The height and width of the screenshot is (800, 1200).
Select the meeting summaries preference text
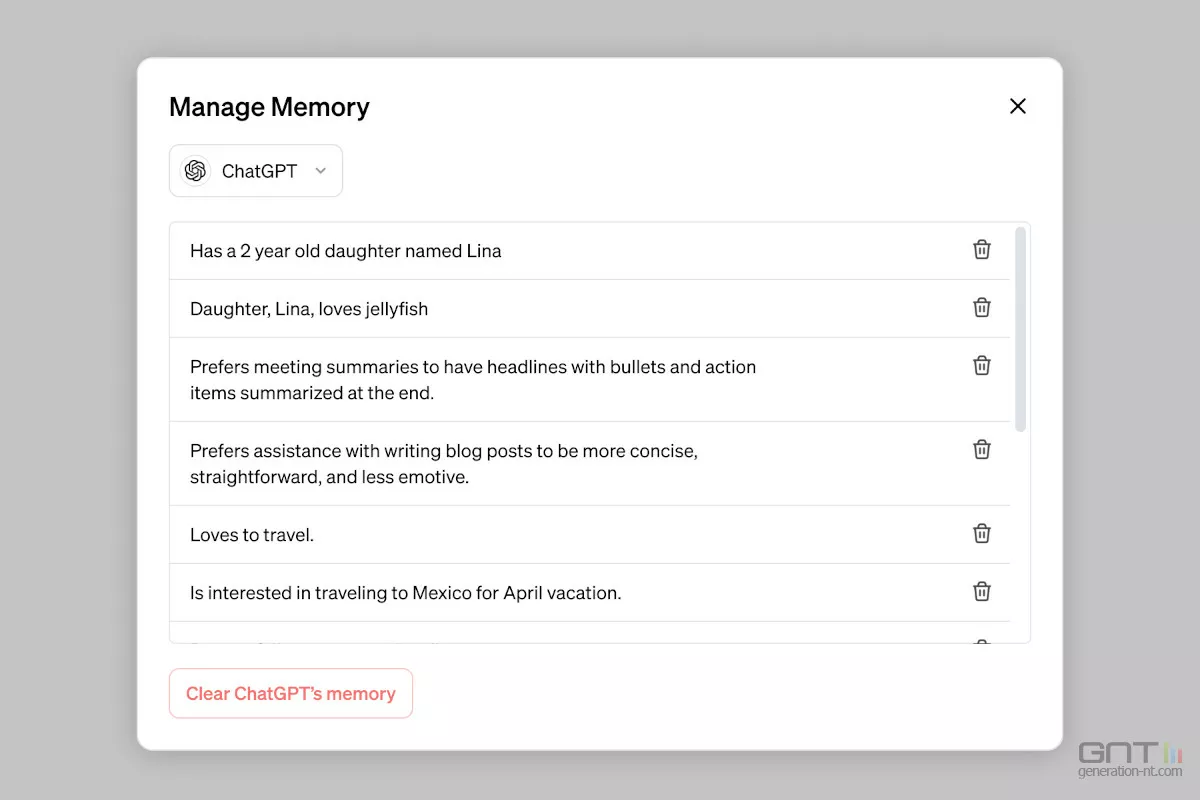[x=473, y=380]
